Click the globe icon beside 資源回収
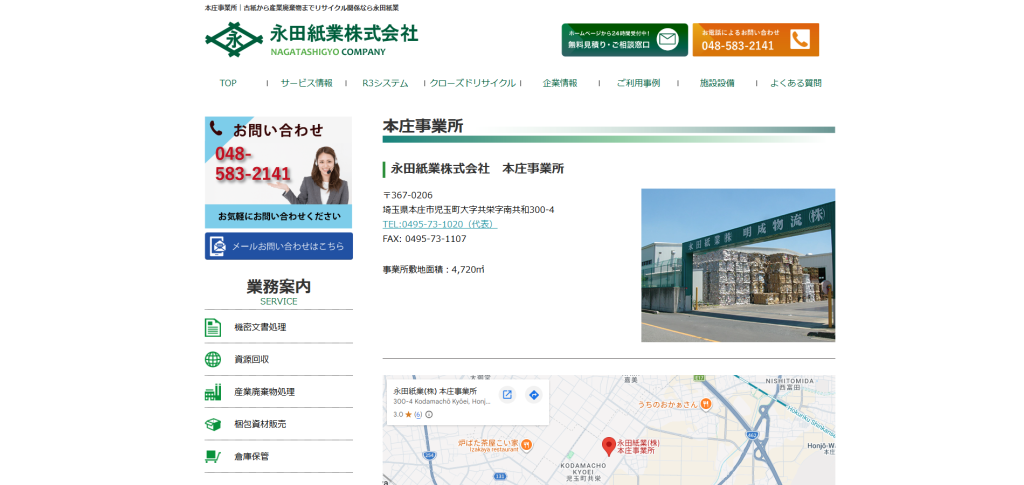Image resolution: width=1024 pixels, height=485 pixels. click(213, 359)
